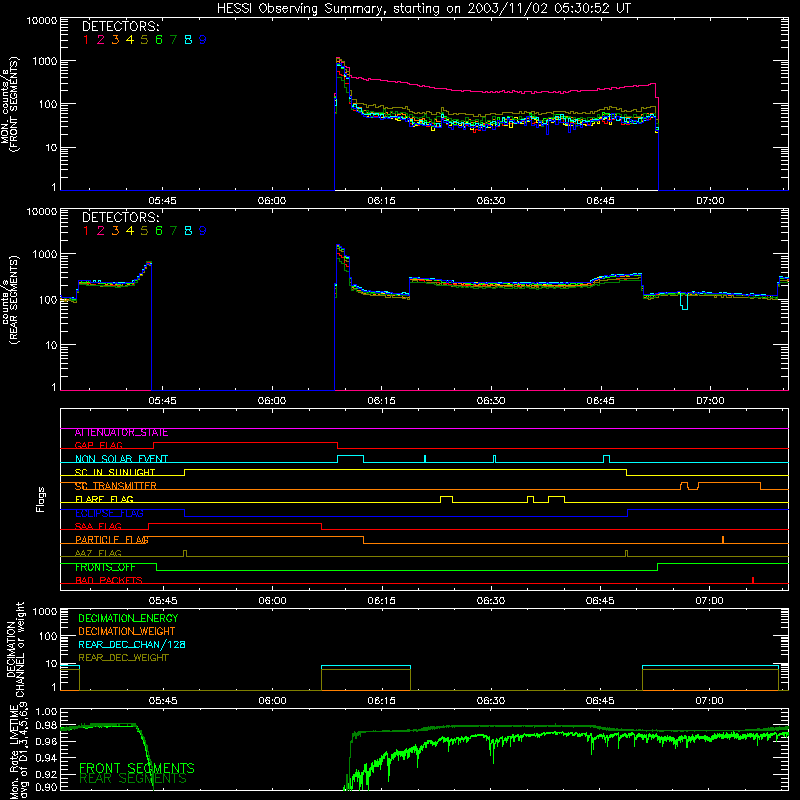Click A2Z_FLAG label

[x=98, y=553]
